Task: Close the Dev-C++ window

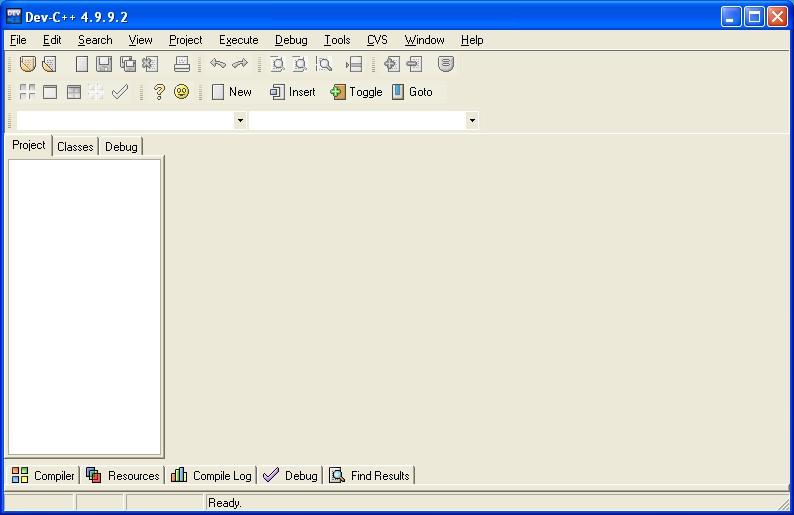Action: pos(777,17)
